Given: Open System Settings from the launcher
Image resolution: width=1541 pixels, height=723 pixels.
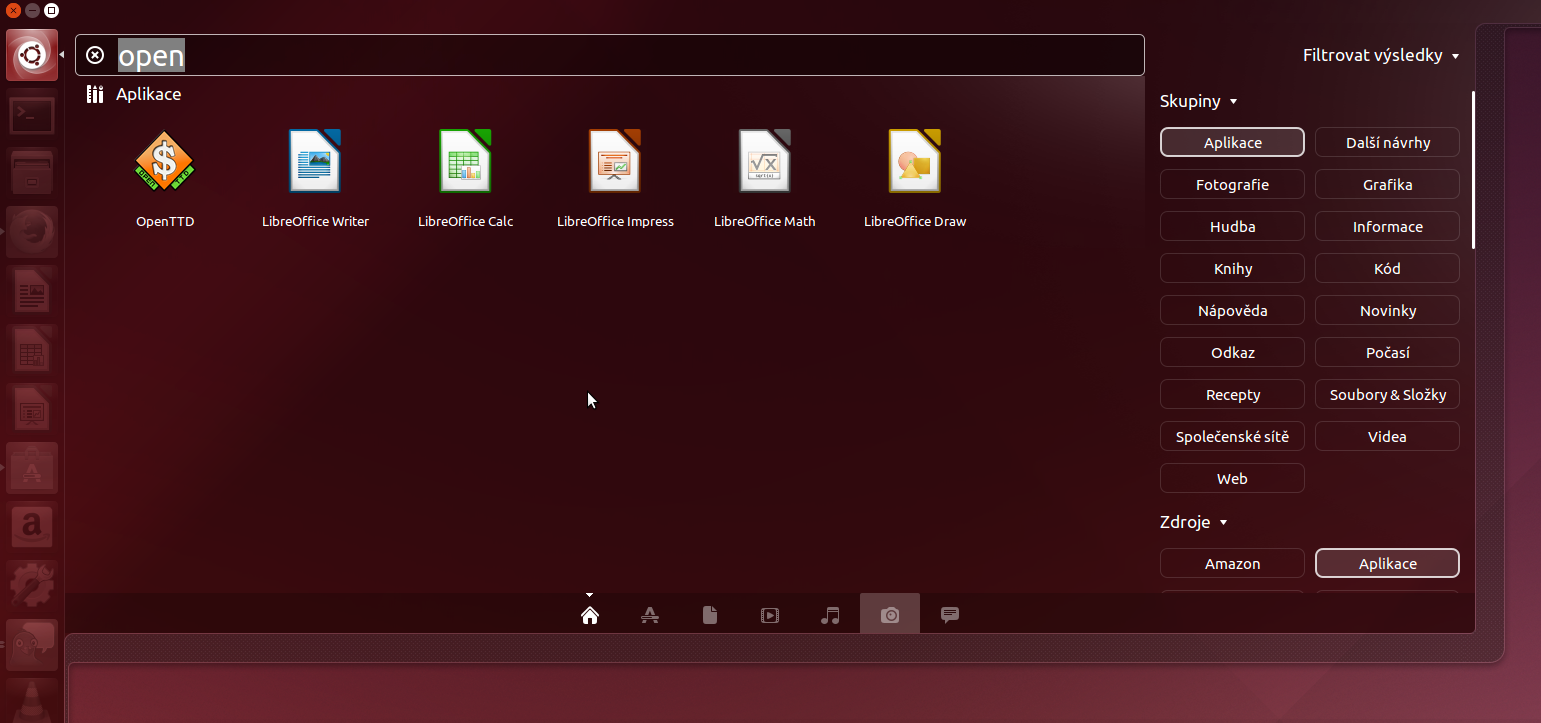Looking at the screenshot, I should [32, 586].
